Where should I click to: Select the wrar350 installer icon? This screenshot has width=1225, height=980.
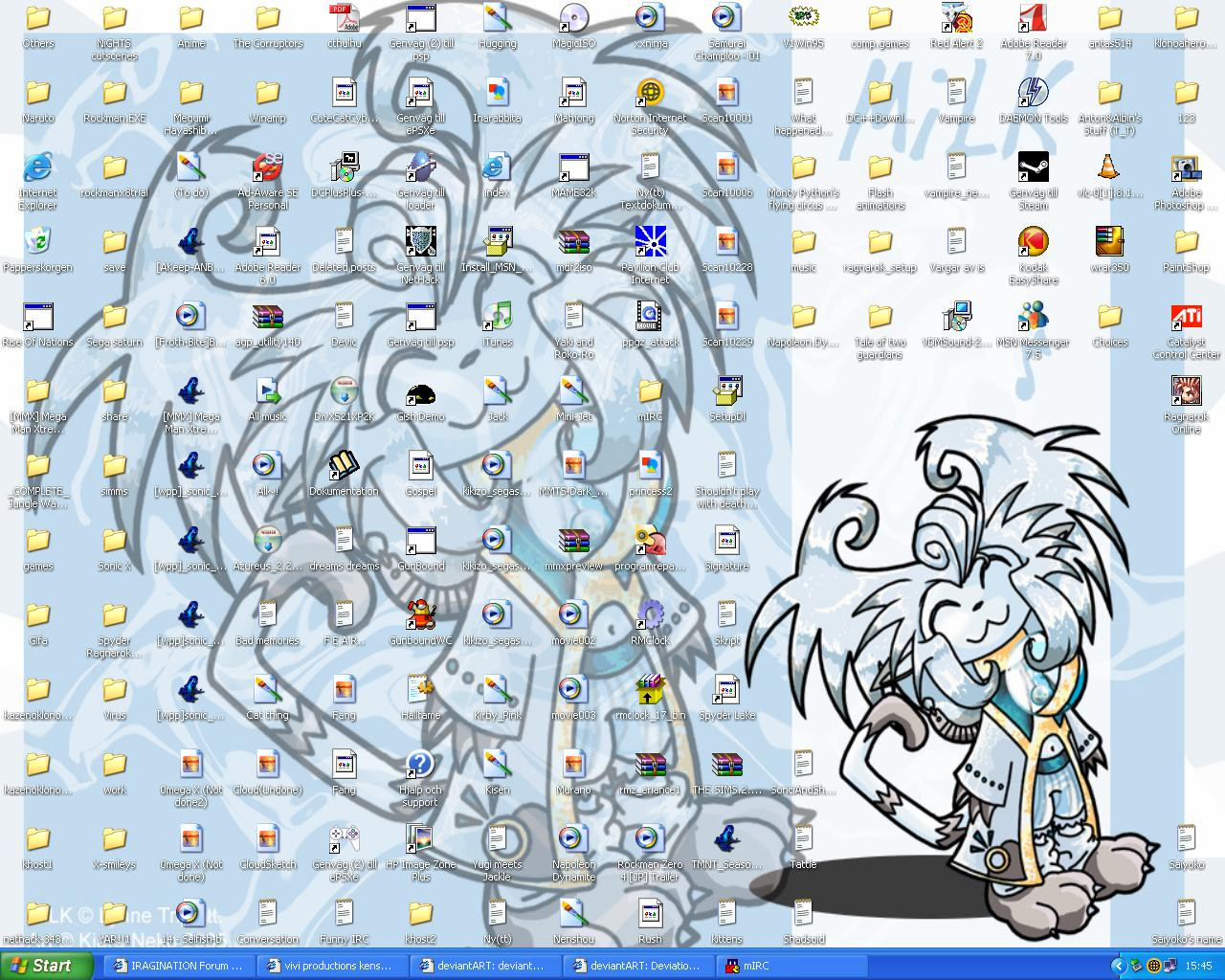coord(1109,242)
